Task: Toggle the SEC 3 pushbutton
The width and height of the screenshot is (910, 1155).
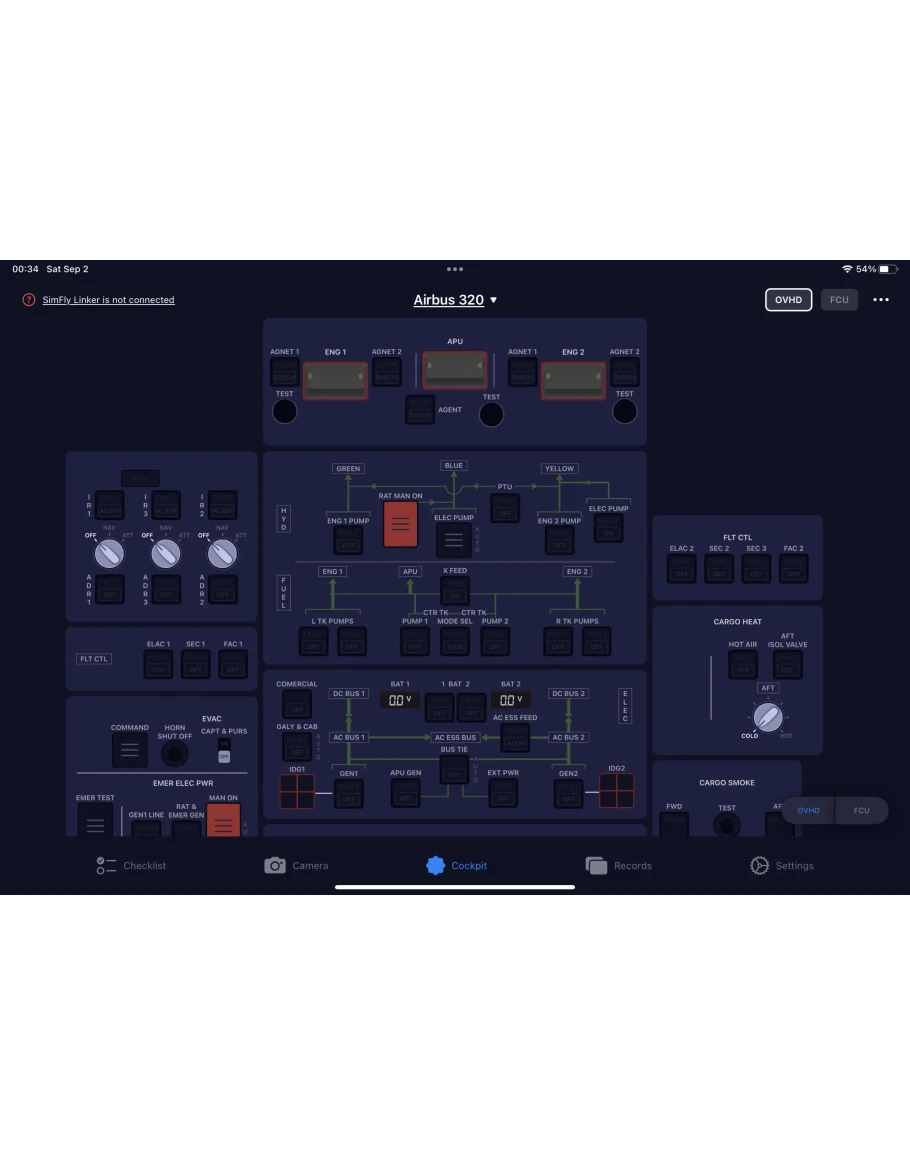Action: 756,568
